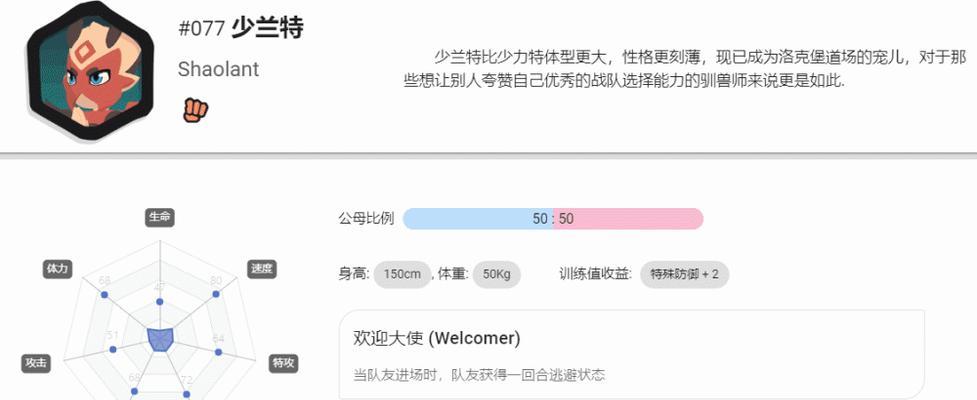Click the 50Kg weight pill
Image resolution: width=977 pixels, height=400 pixels.
coord(497,274)
